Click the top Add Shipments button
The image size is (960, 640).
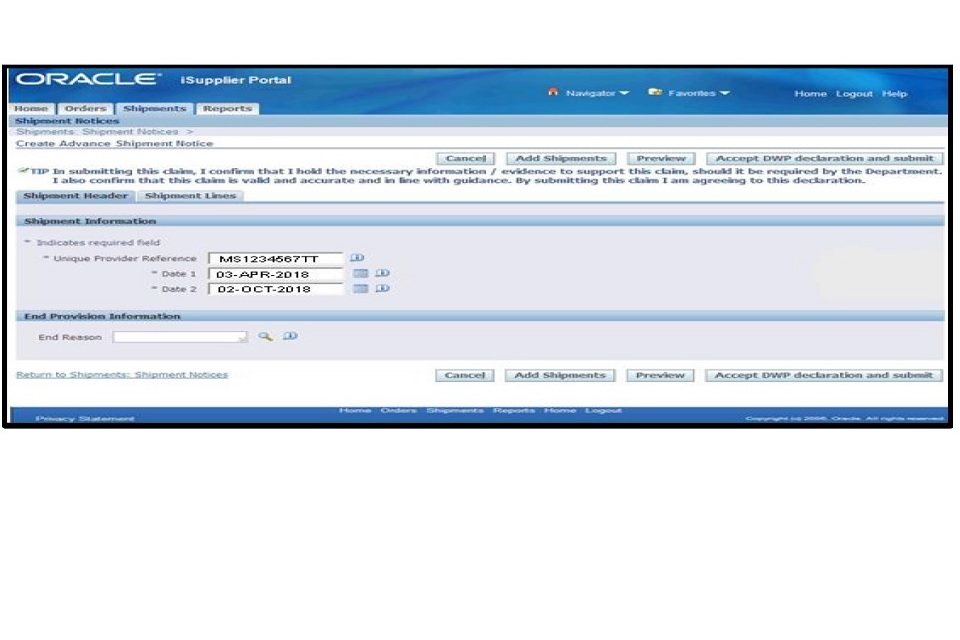click(560, 158)
